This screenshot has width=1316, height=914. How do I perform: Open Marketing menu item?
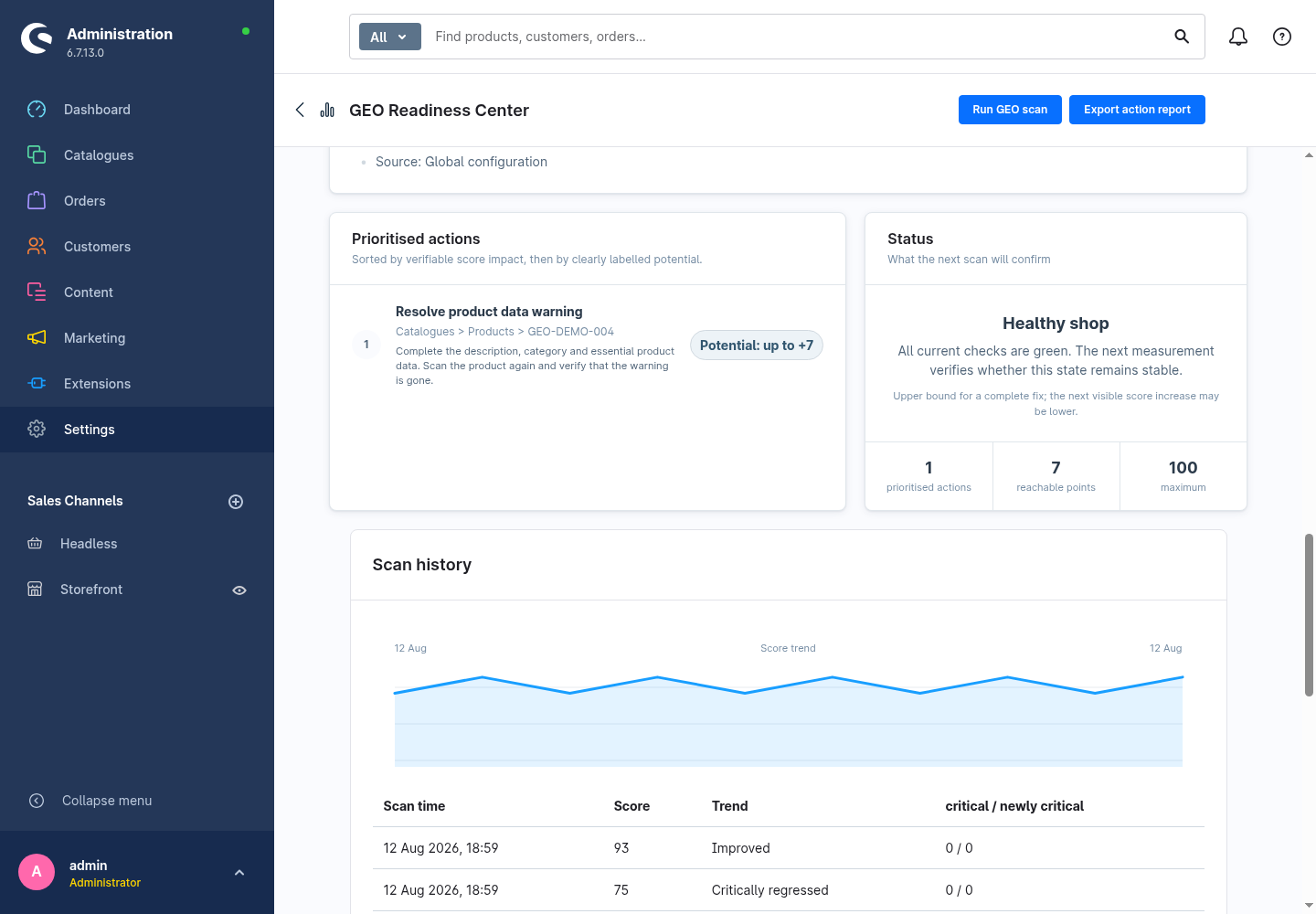[x=137, y=338]
